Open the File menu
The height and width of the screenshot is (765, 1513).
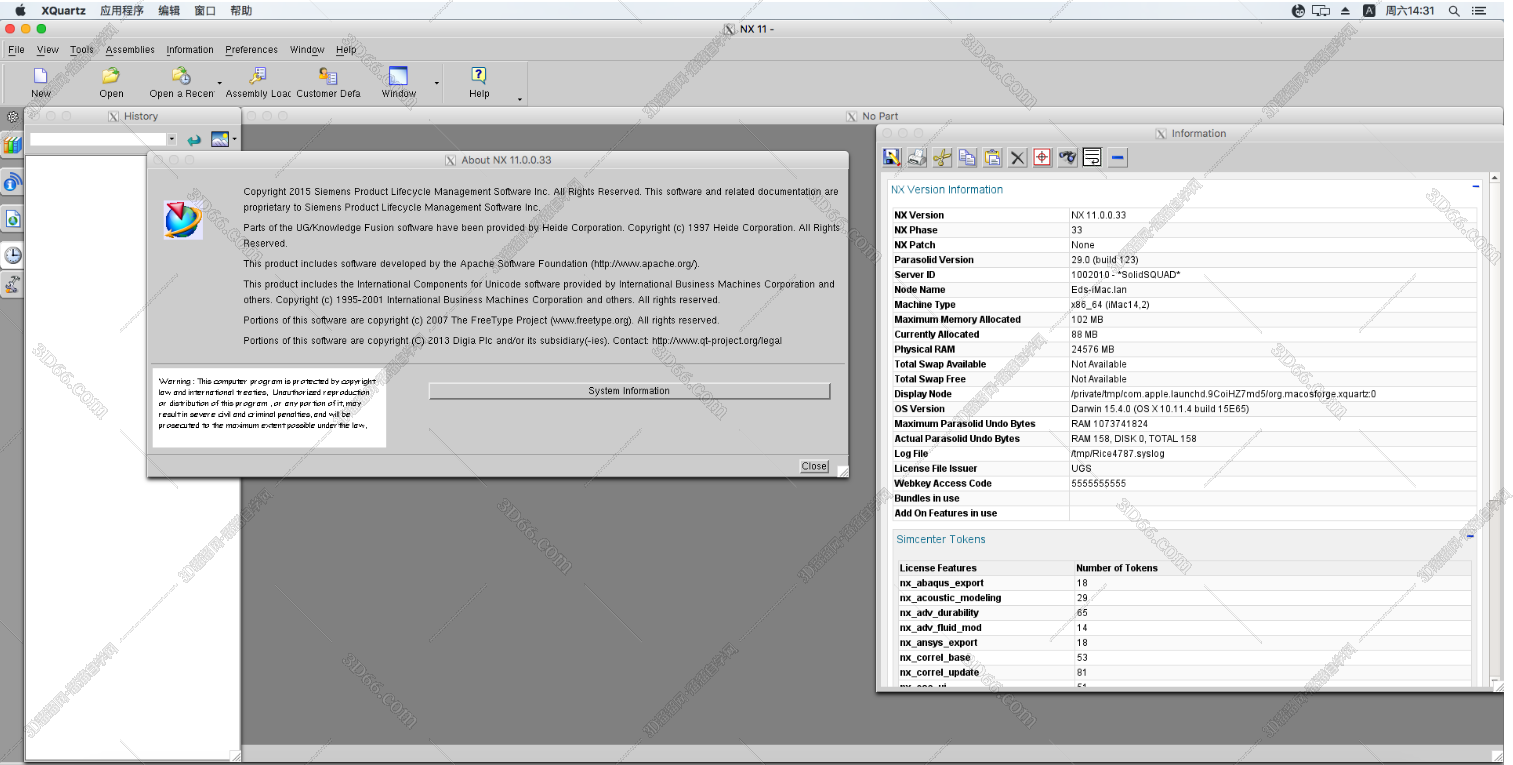click(15, 49)
